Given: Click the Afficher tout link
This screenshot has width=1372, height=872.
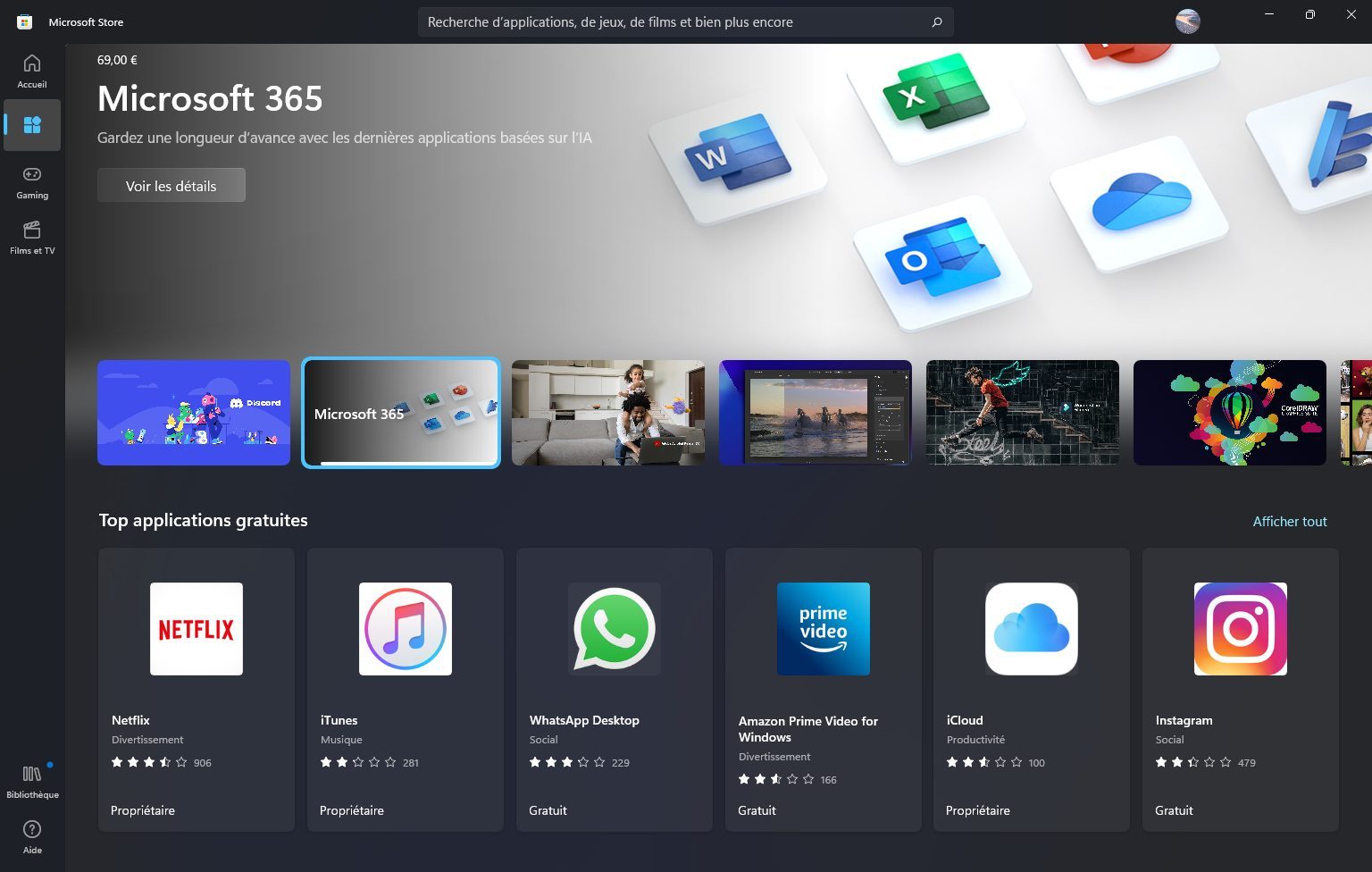Looking at the screenshot, I should click(x=1289, y=522).
